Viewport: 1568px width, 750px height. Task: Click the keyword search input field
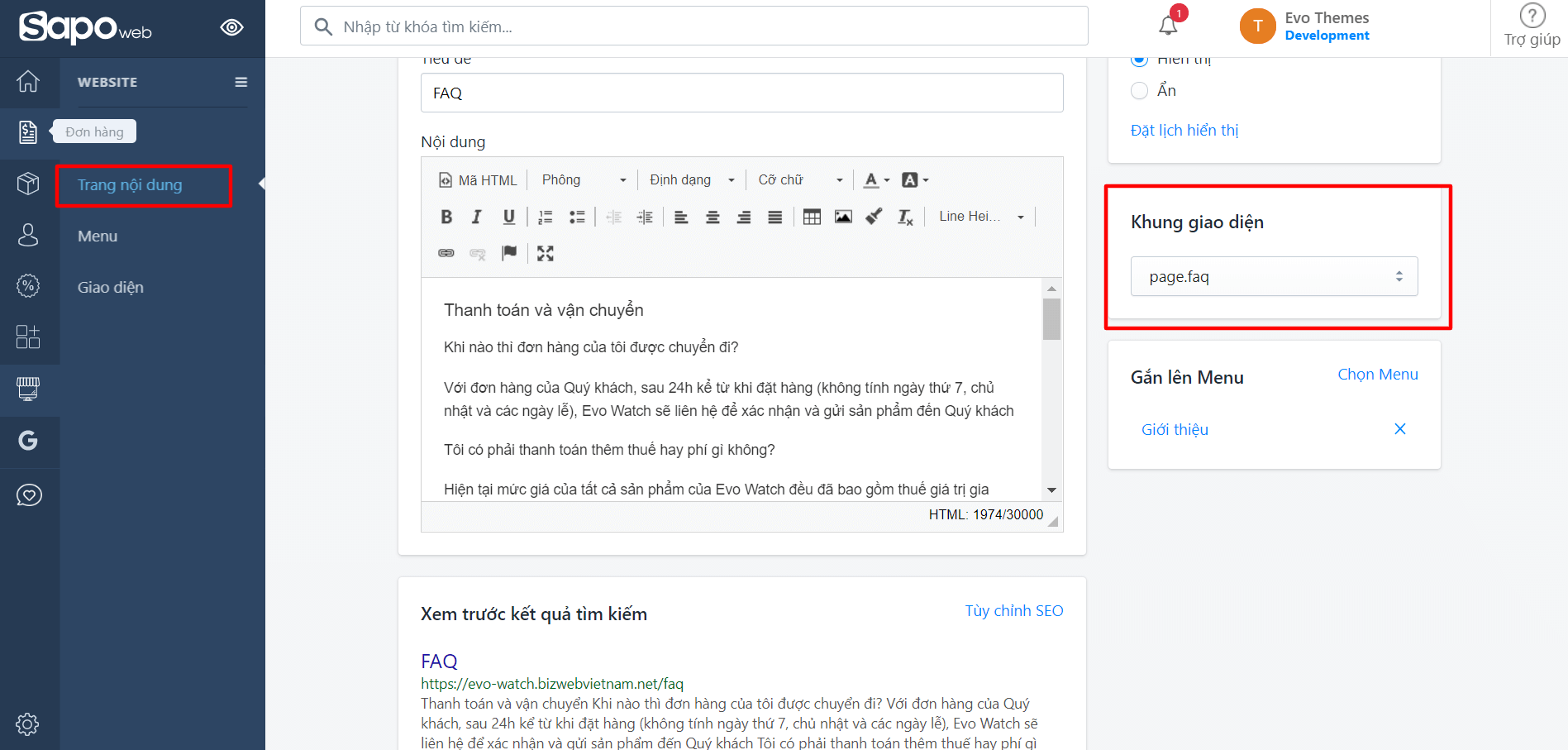(x=694, y=26)
